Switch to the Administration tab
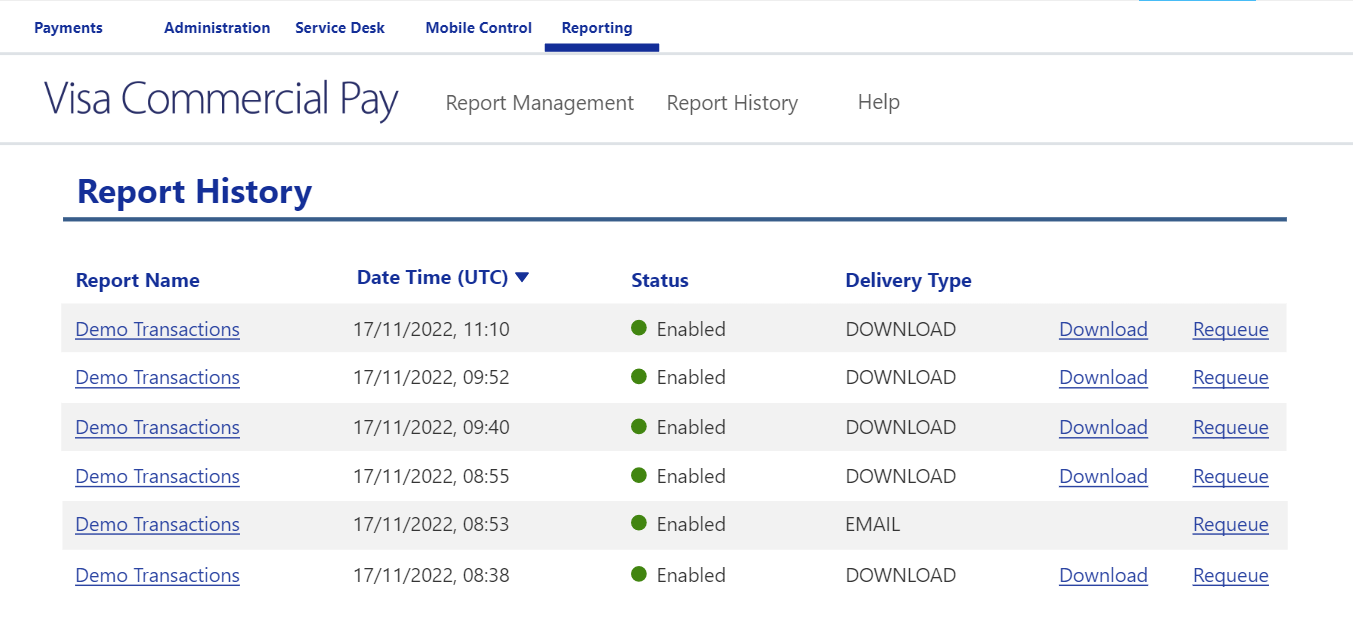 pos(217,28)
